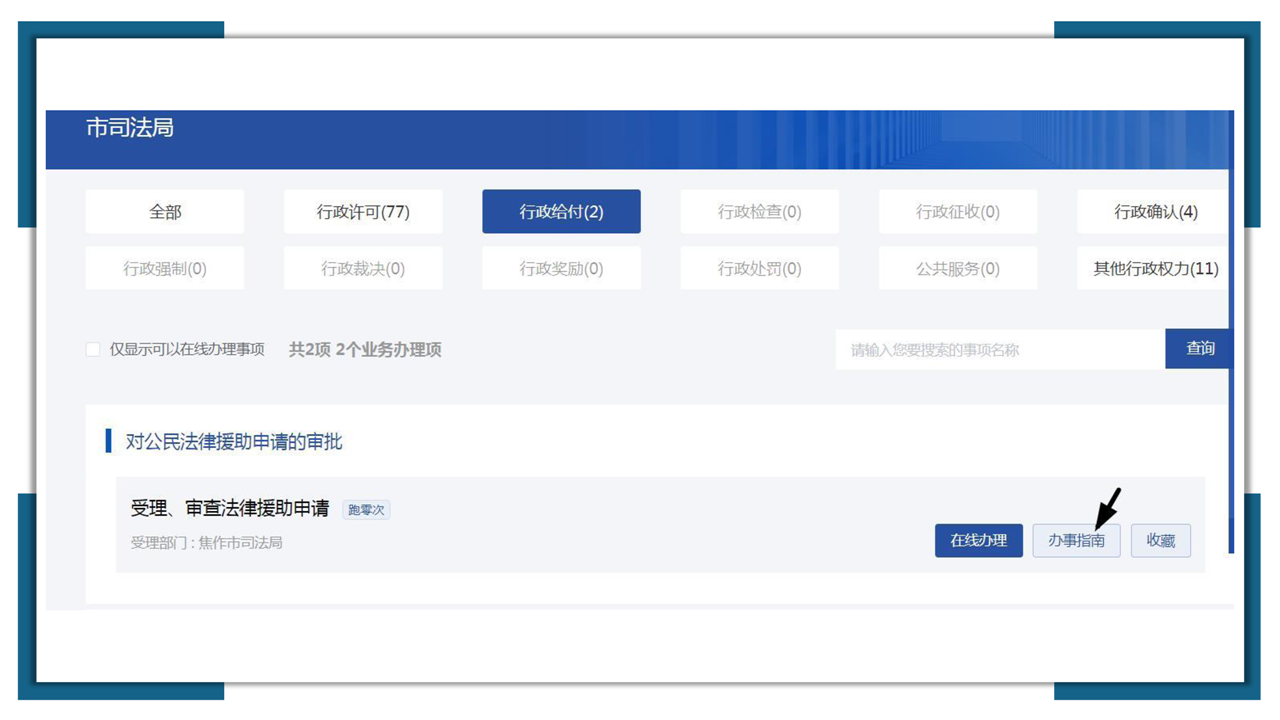Click 收藏 to bookmark the item
This screenshot has height=720, width=1280.
pyautogui.click(x=1160, y=540)
